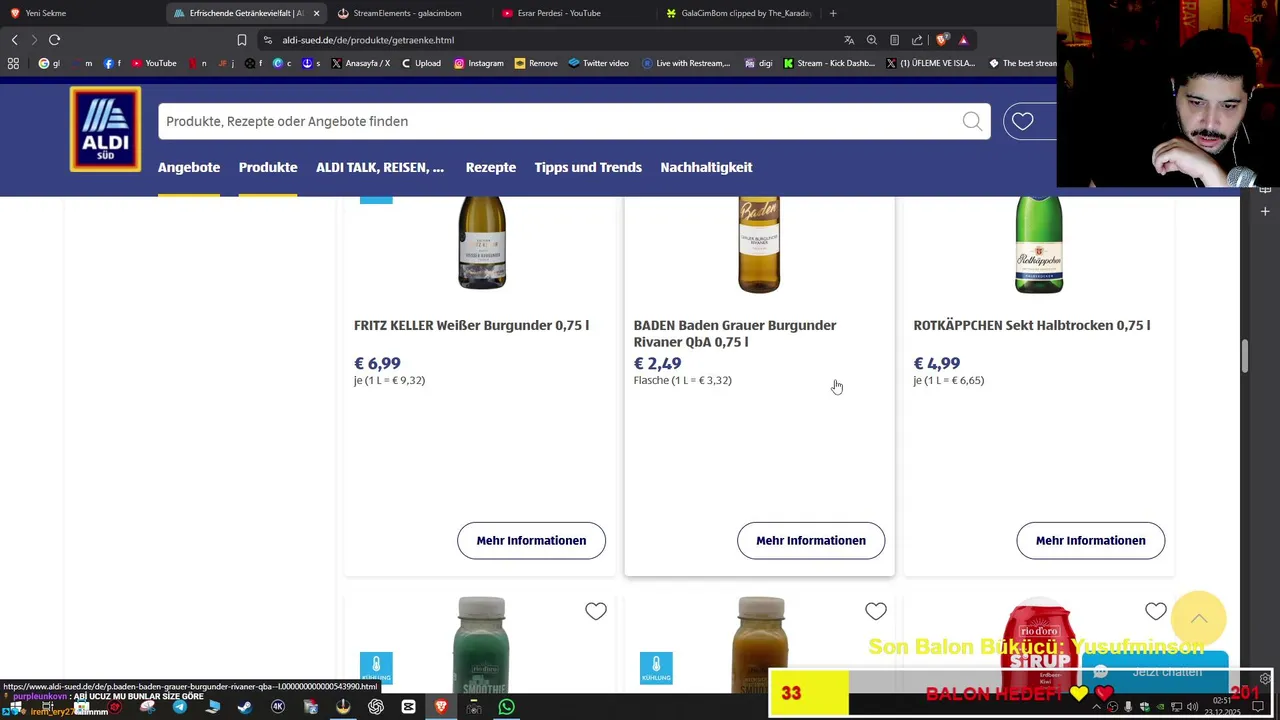Open Telegram from the taskbar

pos(180,707)
